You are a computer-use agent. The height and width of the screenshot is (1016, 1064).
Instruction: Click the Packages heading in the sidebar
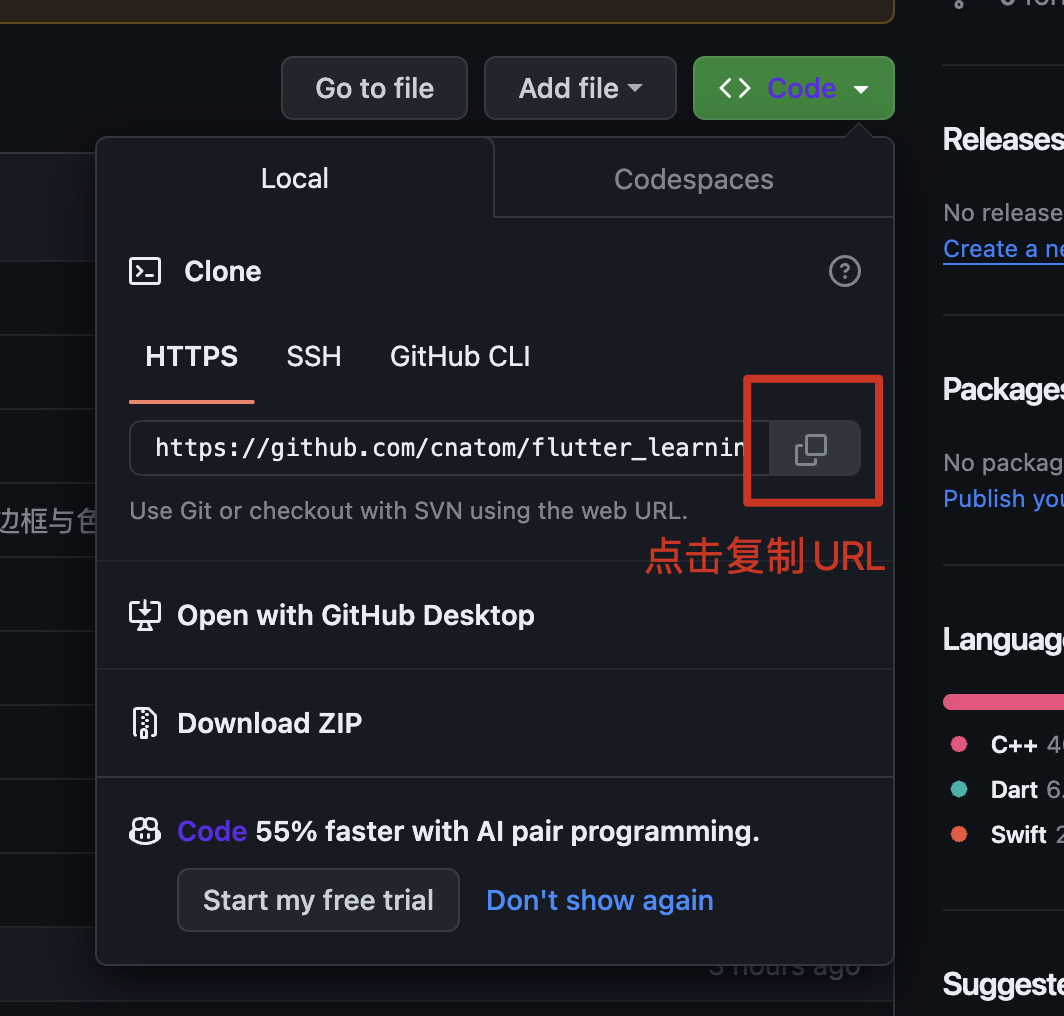pyautogui.click(x=1003, y=390)
